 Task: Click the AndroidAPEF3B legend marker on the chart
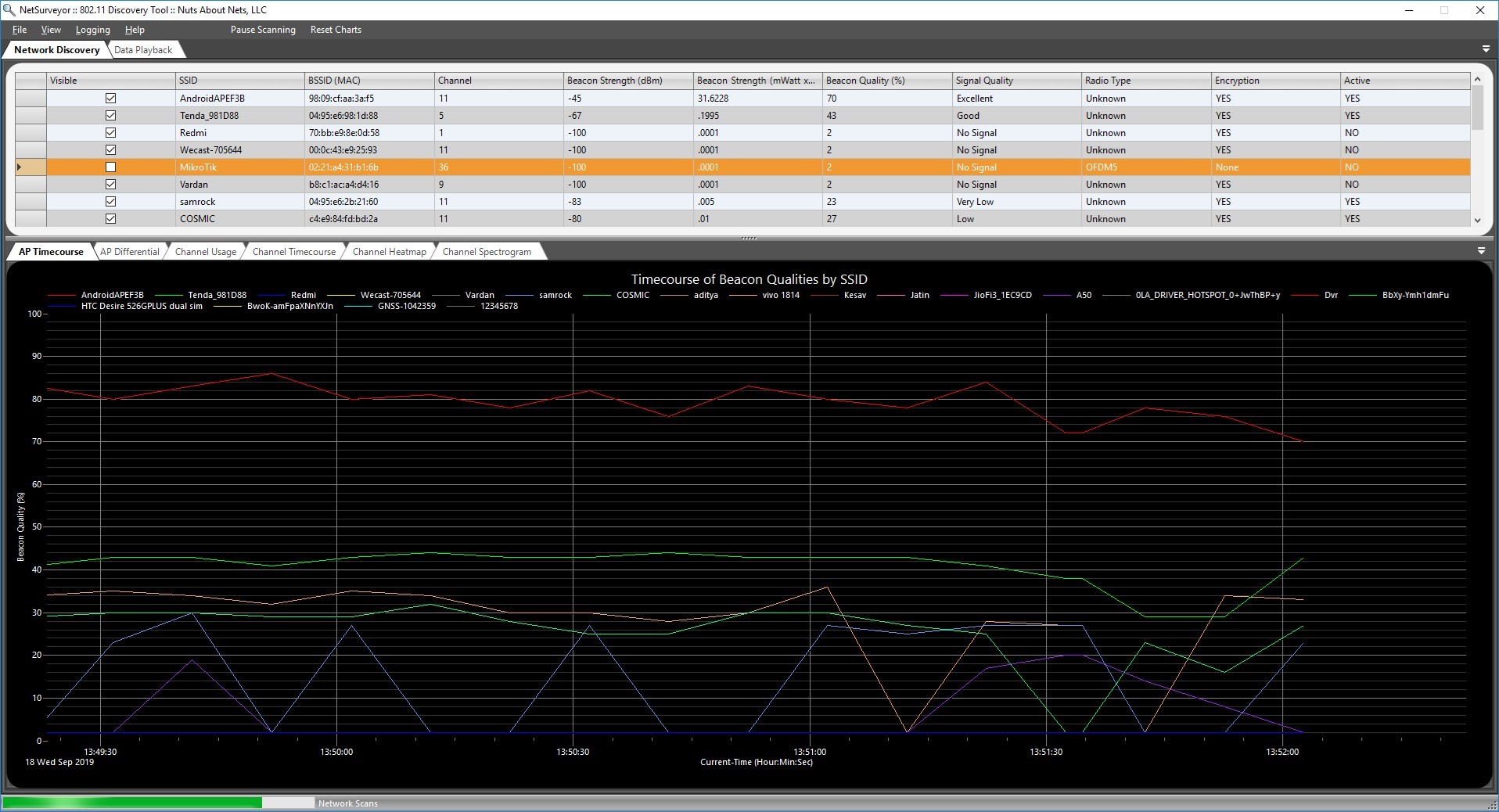[61, 295]
